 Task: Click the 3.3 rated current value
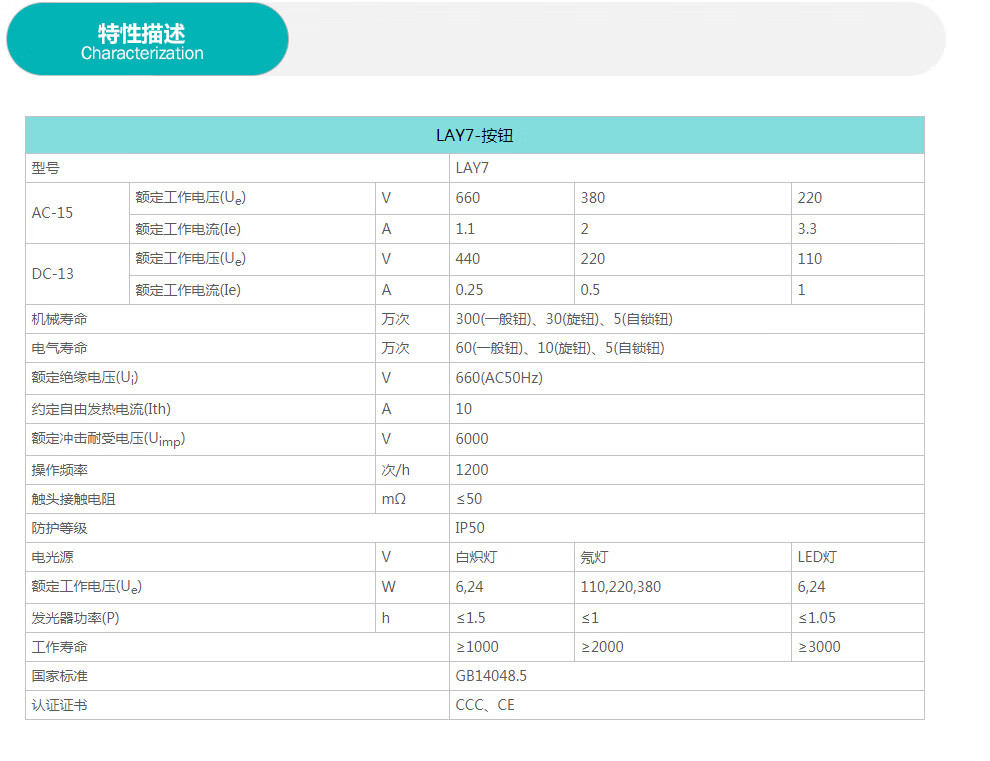(x=807, y=228)
